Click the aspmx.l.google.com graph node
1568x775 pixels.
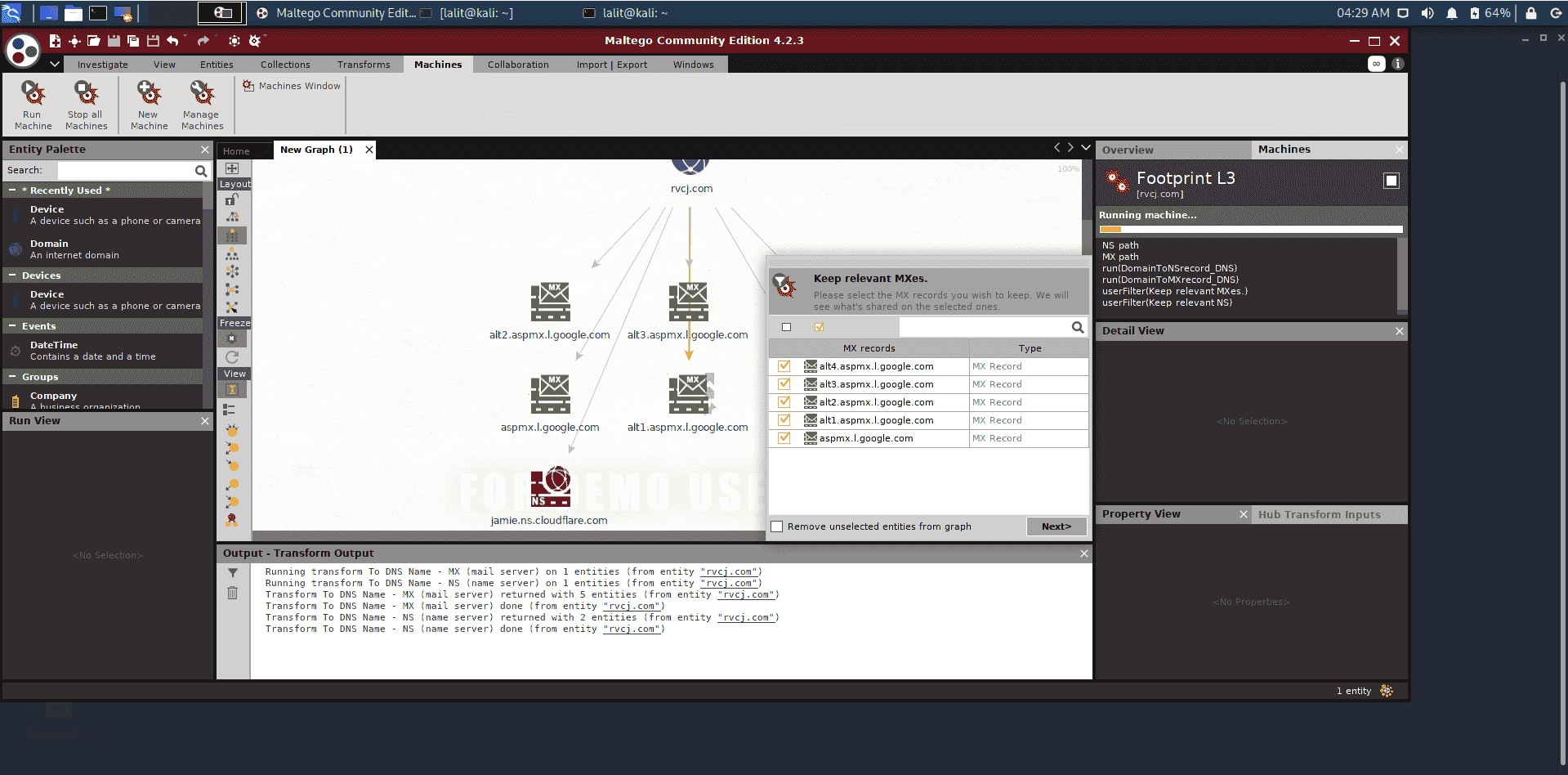point(550,395)
